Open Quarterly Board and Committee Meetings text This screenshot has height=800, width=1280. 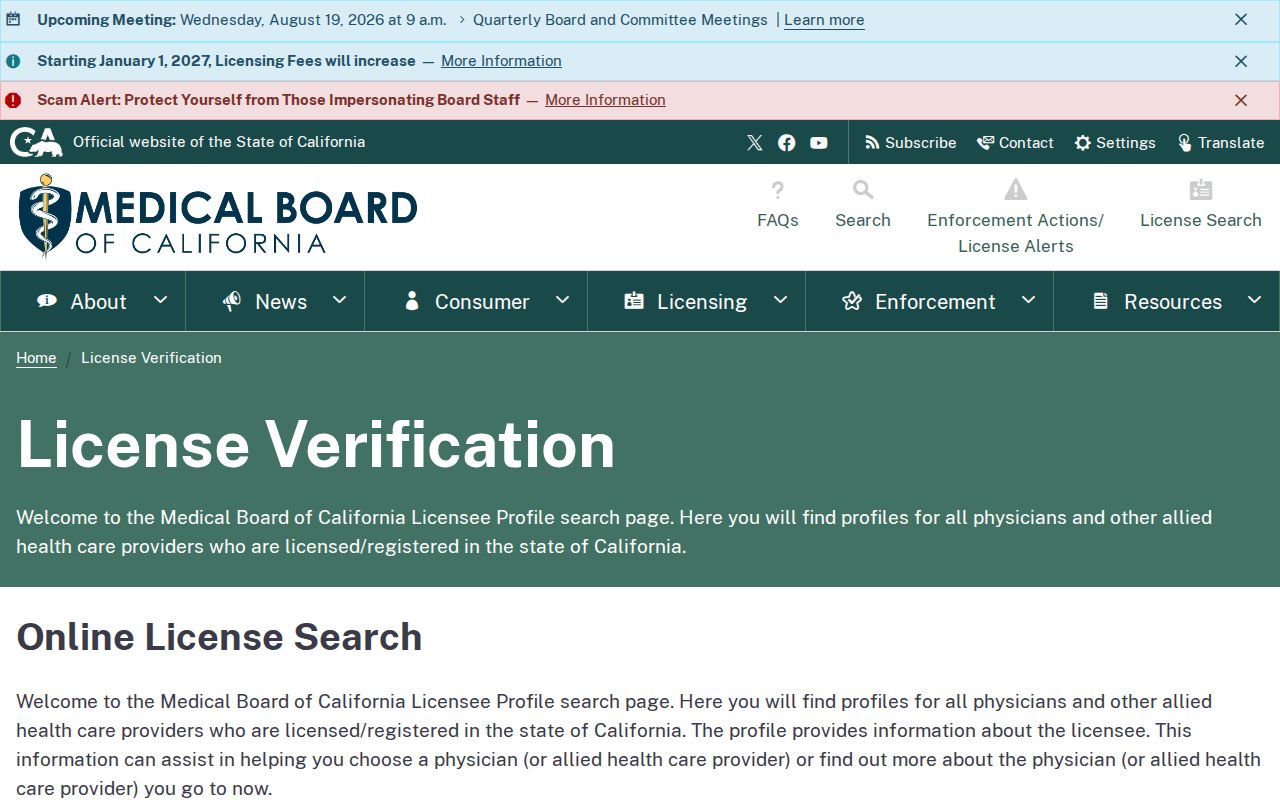coord(620,20)
